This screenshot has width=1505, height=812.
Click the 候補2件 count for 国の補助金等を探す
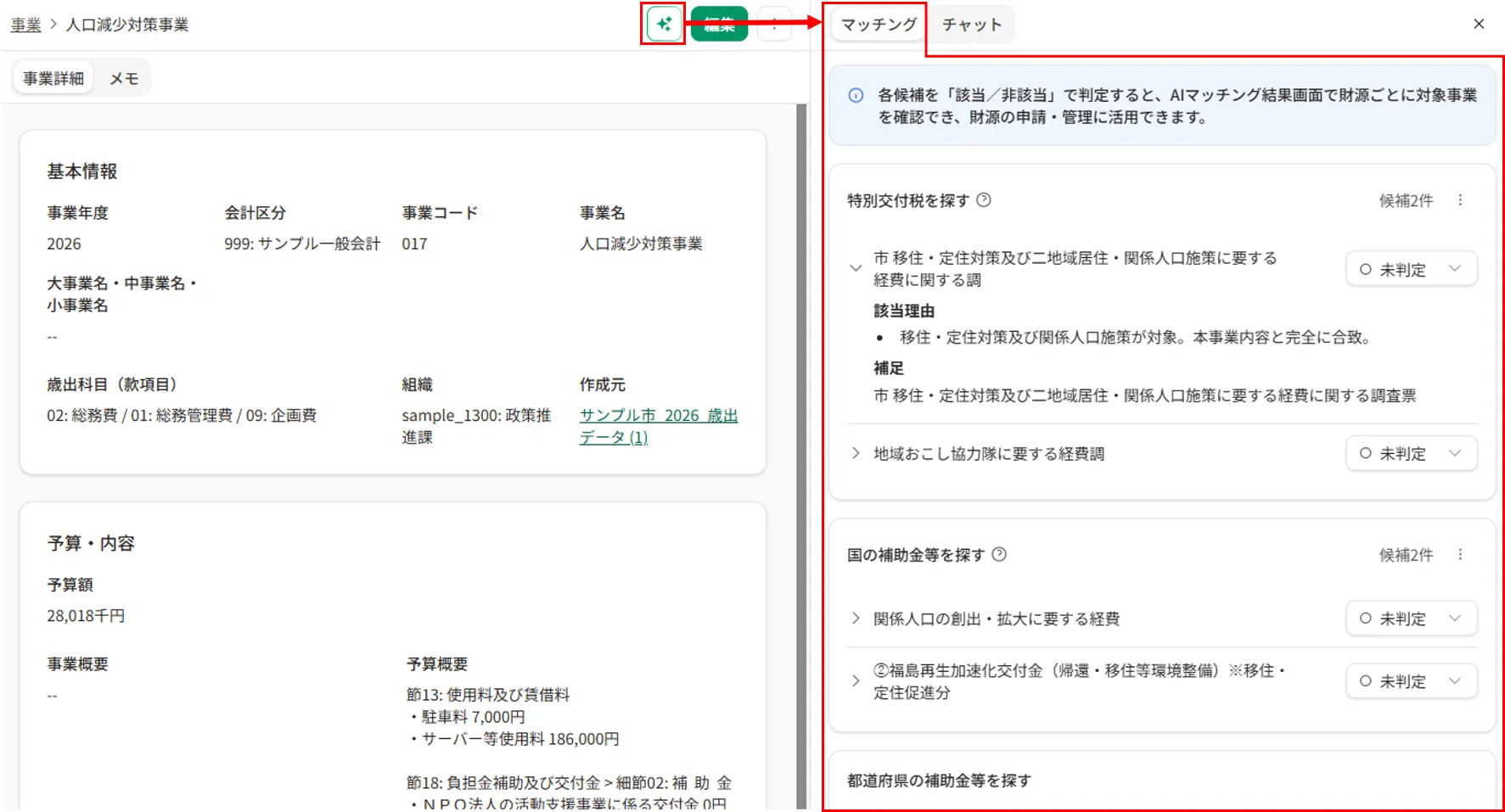tap(1406, 556)
